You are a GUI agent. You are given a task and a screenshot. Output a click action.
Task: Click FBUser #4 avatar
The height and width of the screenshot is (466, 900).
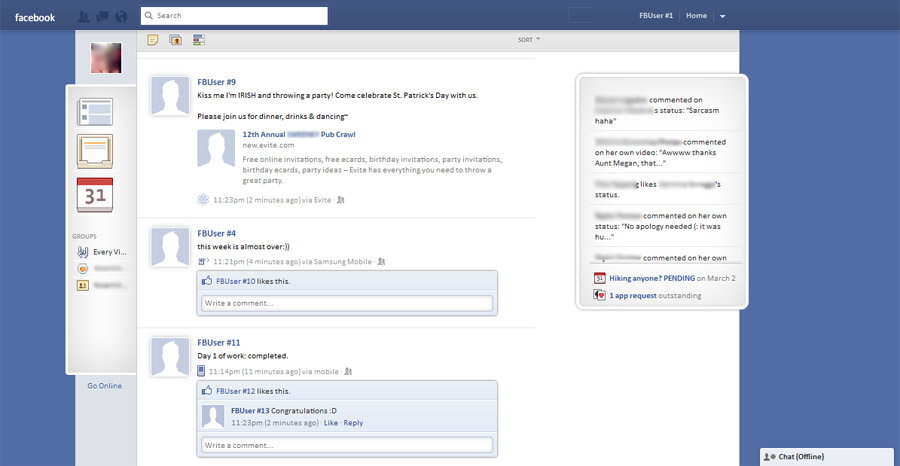point(170,247)
